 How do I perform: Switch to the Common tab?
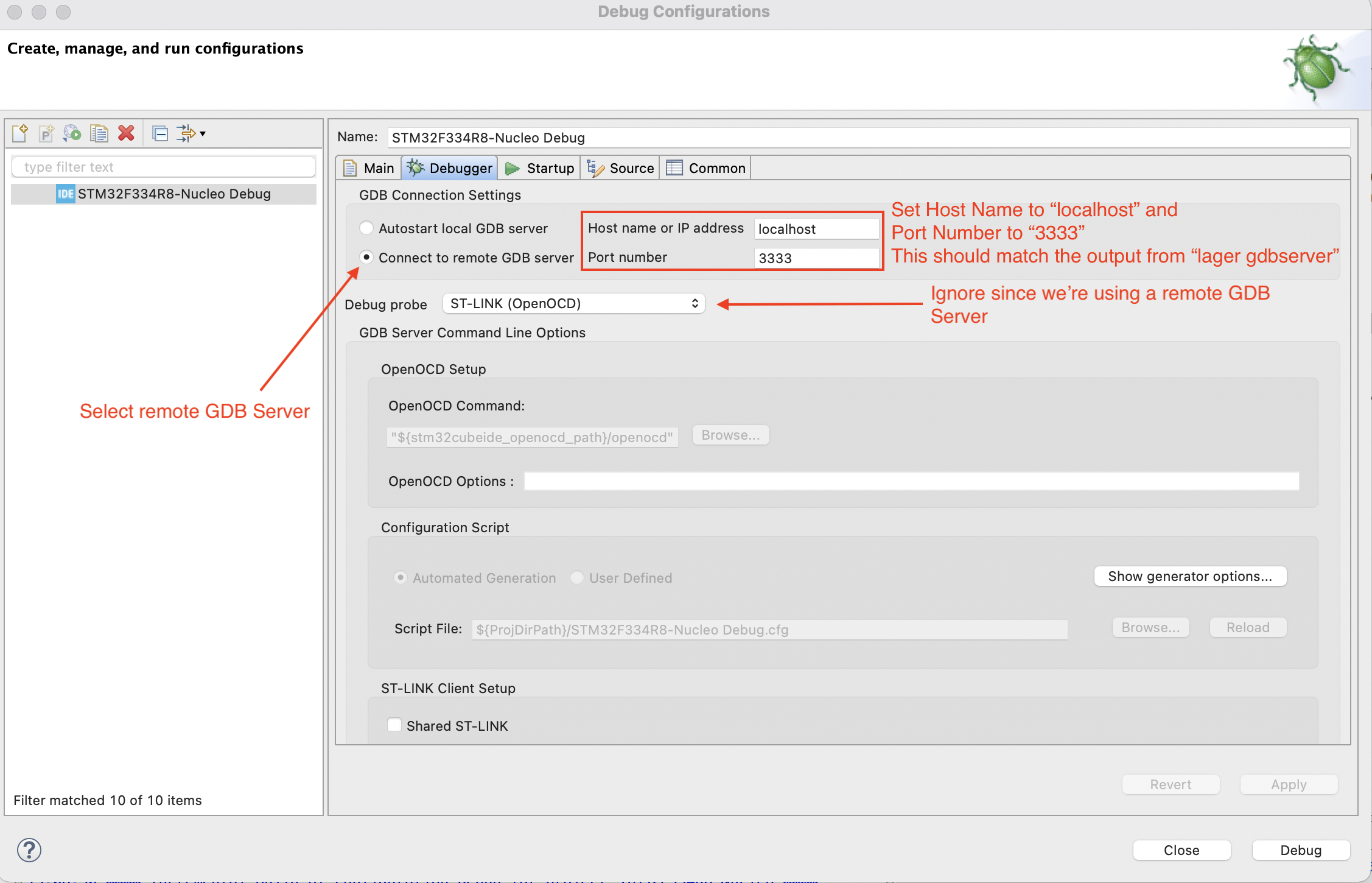[706, 168]
